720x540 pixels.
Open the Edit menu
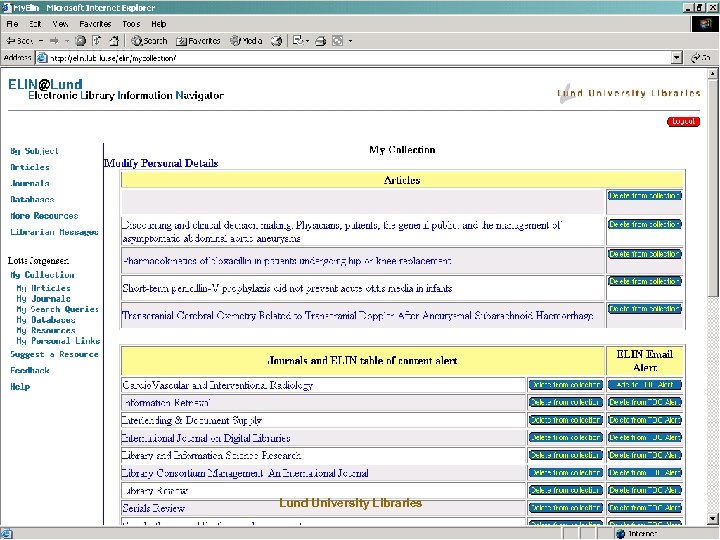pos(35,24)
